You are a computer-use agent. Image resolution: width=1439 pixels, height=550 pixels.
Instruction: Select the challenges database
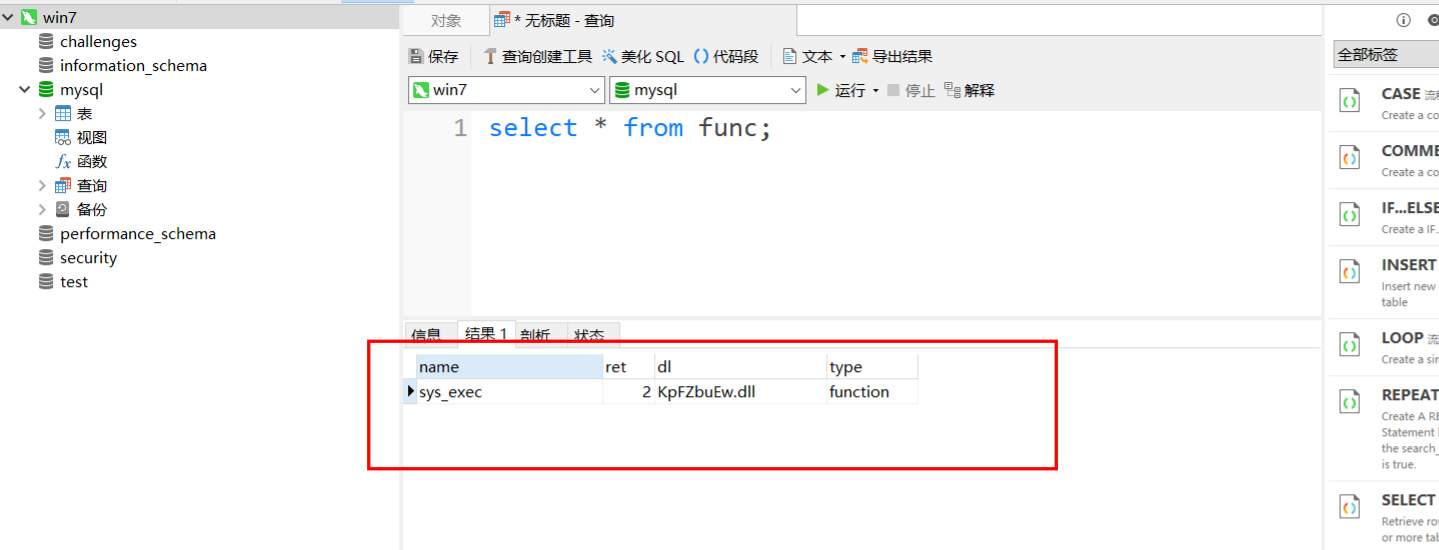[x=98, y=42]
